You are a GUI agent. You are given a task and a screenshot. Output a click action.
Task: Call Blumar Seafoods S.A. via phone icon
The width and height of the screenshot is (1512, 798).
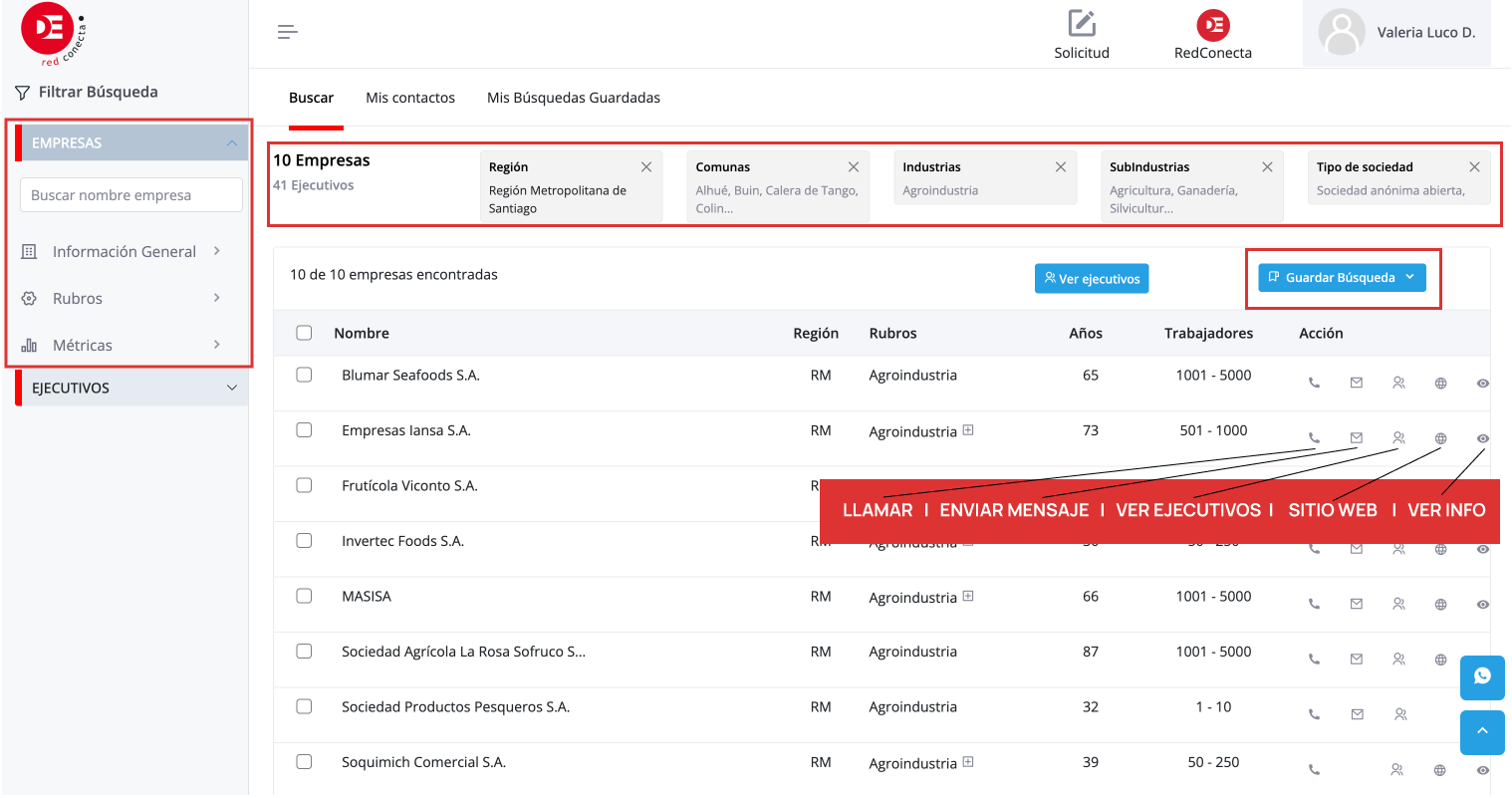[1314, 383]
